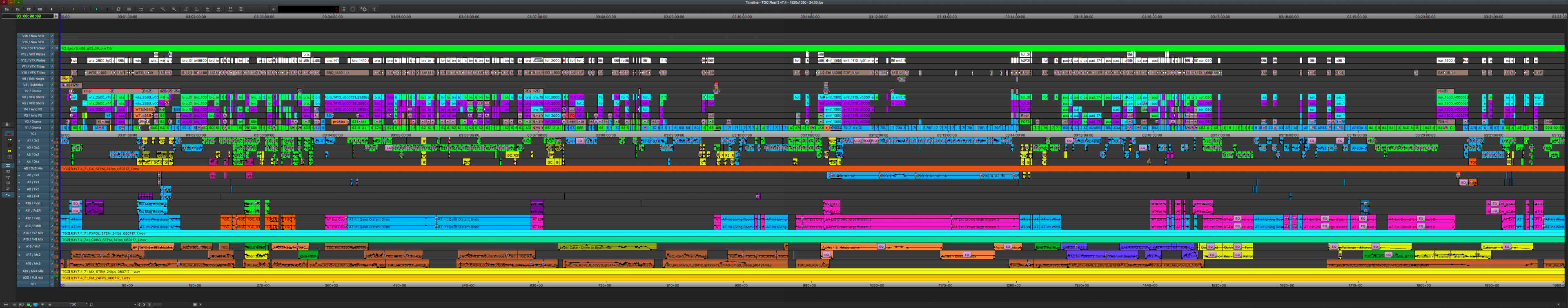The image size is (1568, 308).
Task: Enable the red overwrite trim tool
Action: (10, 146)
